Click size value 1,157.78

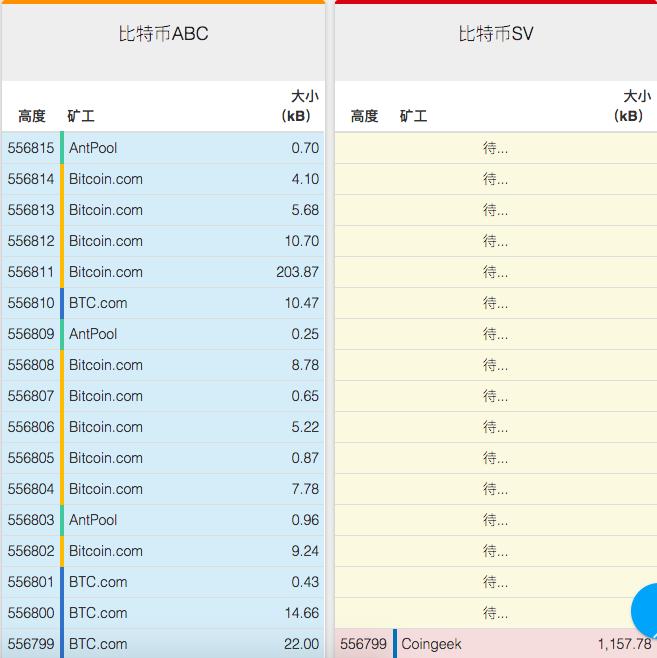point(625,644)
